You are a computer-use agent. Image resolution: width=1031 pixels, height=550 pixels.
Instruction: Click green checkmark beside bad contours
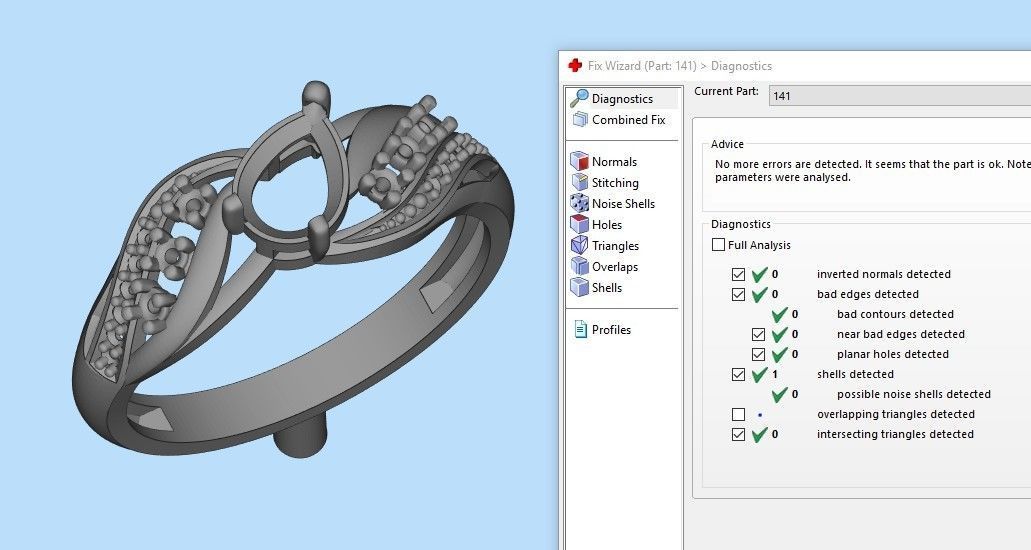[779, 314]
